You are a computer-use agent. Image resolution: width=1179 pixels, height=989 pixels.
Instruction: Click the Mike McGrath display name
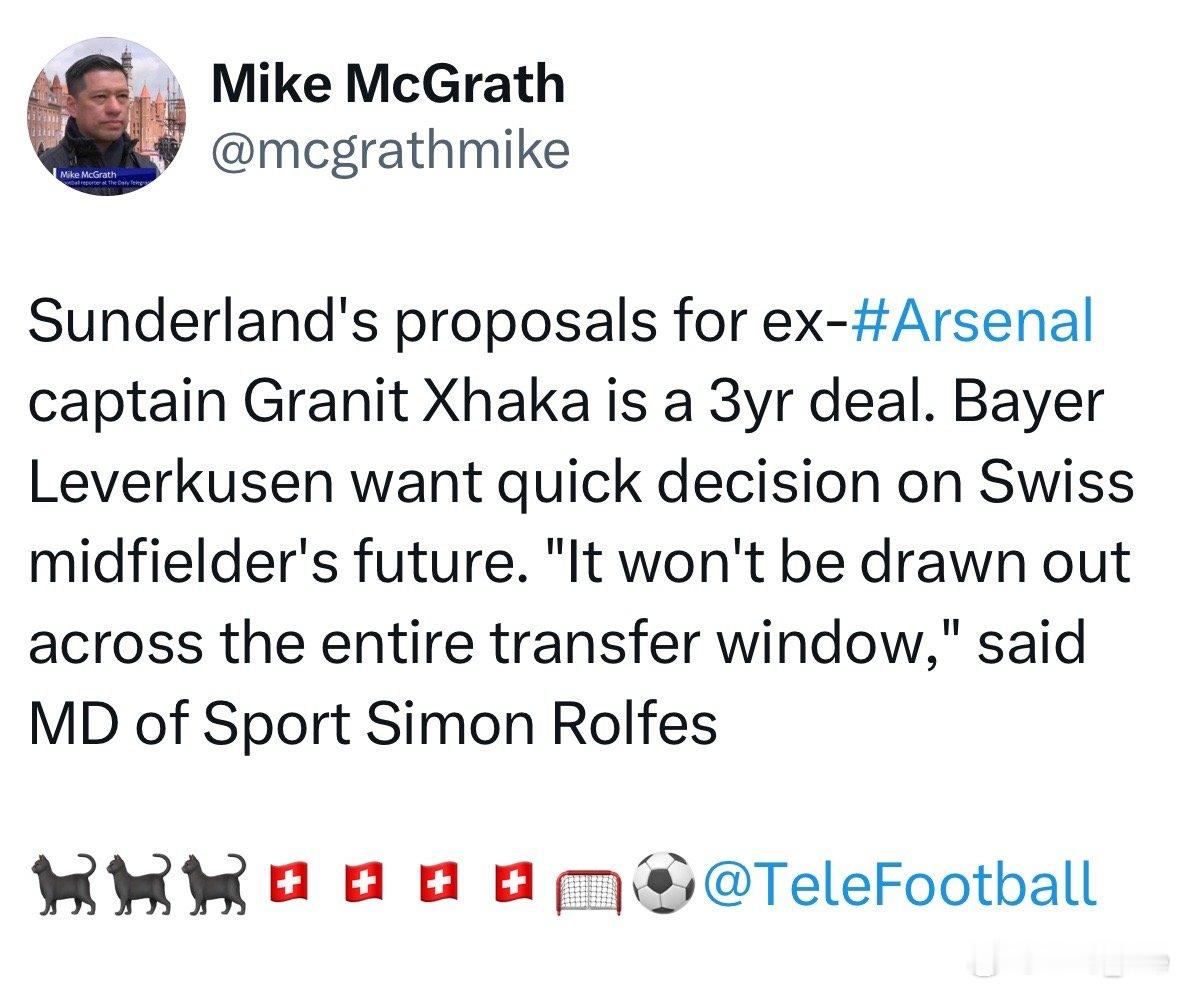point(388,83)
